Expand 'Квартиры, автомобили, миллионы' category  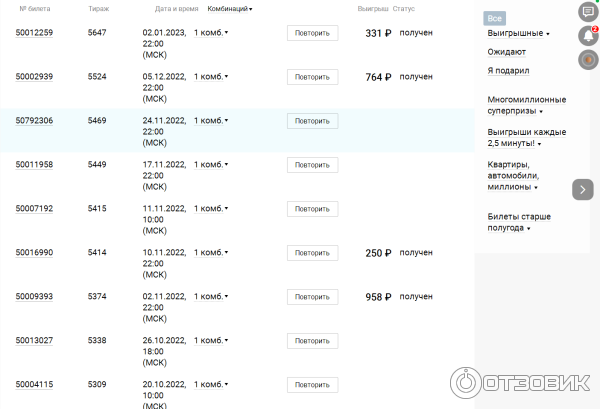521,175
